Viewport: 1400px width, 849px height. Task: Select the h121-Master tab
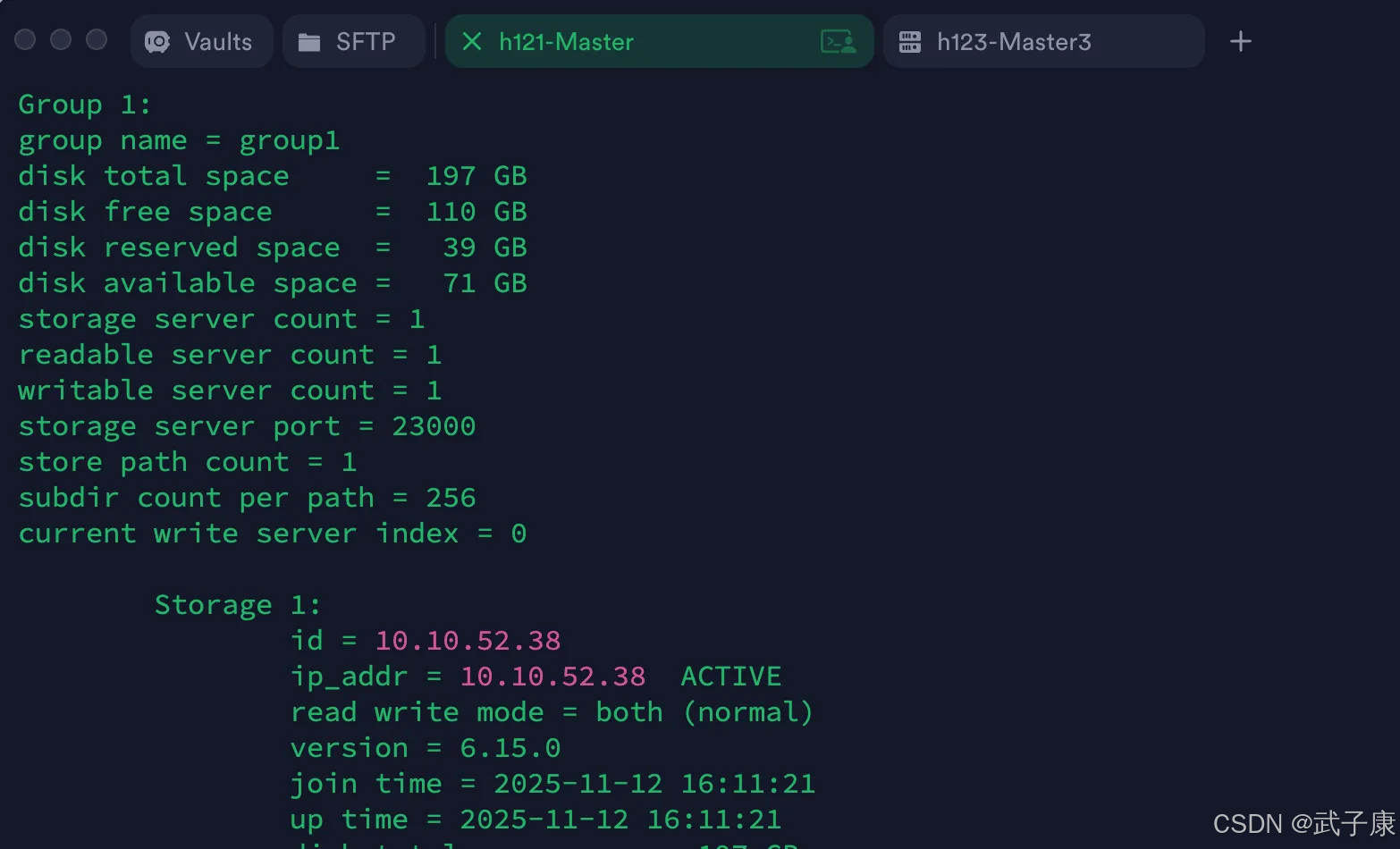coord(659,41)
